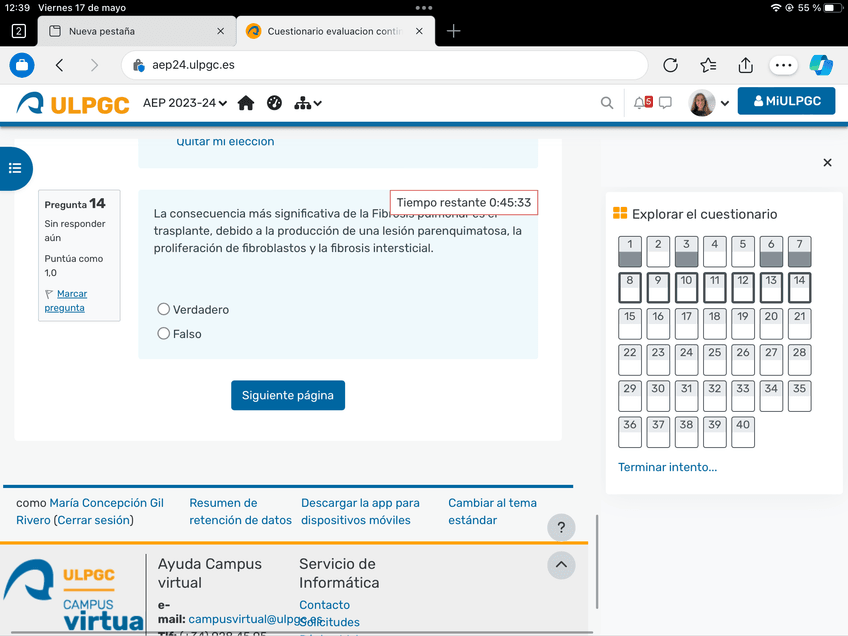Click Cerrar sesión link
Screen dimensions: 848x636
point(94,520)
